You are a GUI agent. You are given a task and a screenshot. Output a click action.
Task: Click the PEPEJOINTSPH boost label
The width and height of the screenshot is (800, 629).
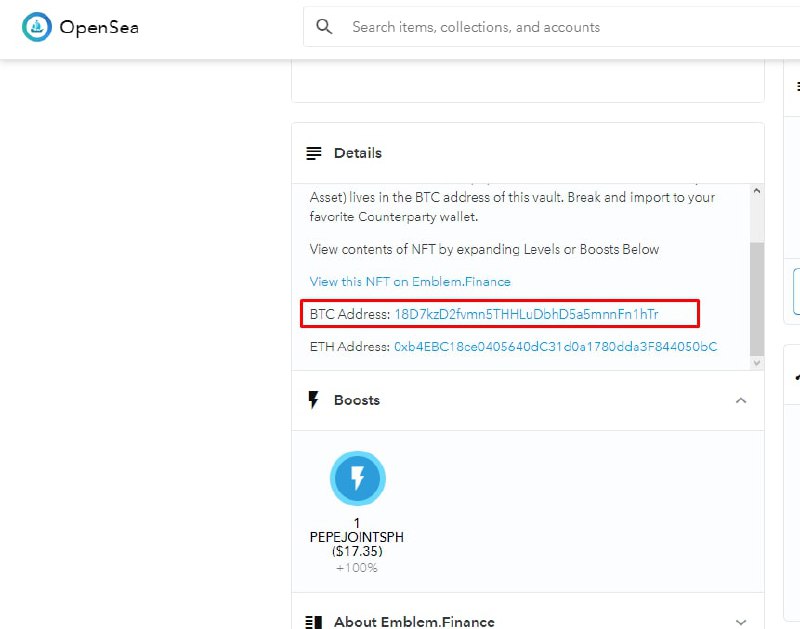(357, 537)
